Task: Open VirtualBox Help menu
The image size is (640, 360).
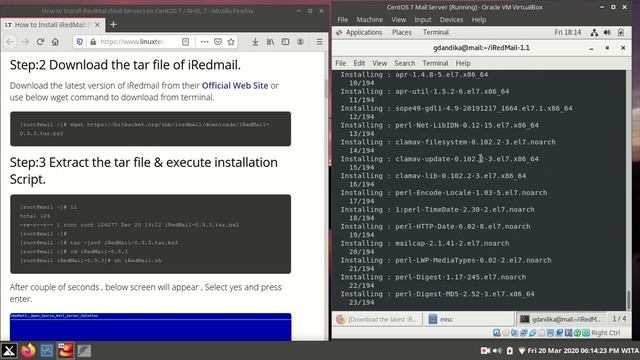Action: coord(479,20)
